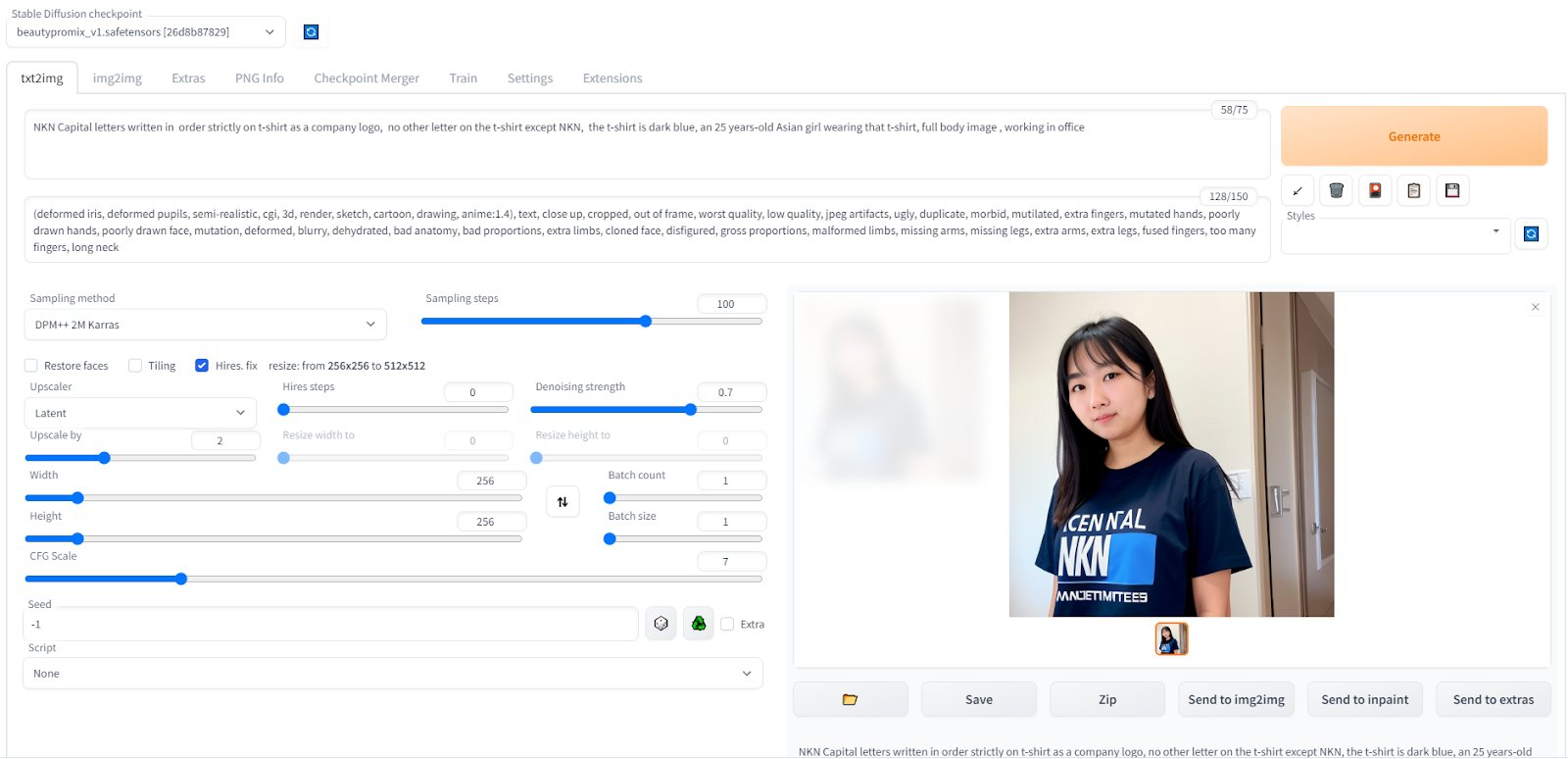Randomize seed with the dice icon
This screenshot has width=1568, height=759.
click(x=661, y=624)
